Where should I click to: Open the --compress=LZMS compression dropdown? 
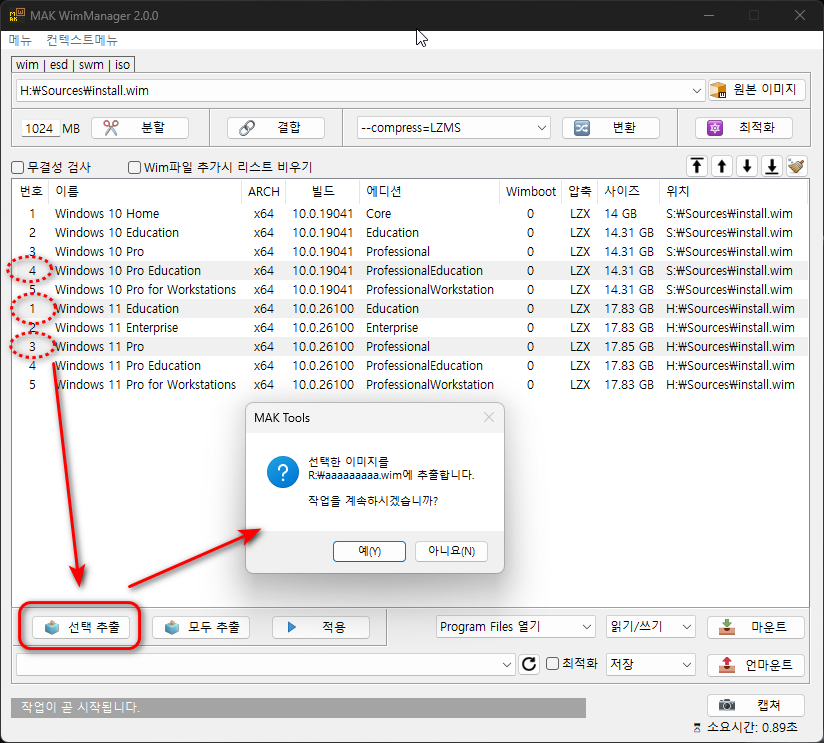(x=454, y=128)
